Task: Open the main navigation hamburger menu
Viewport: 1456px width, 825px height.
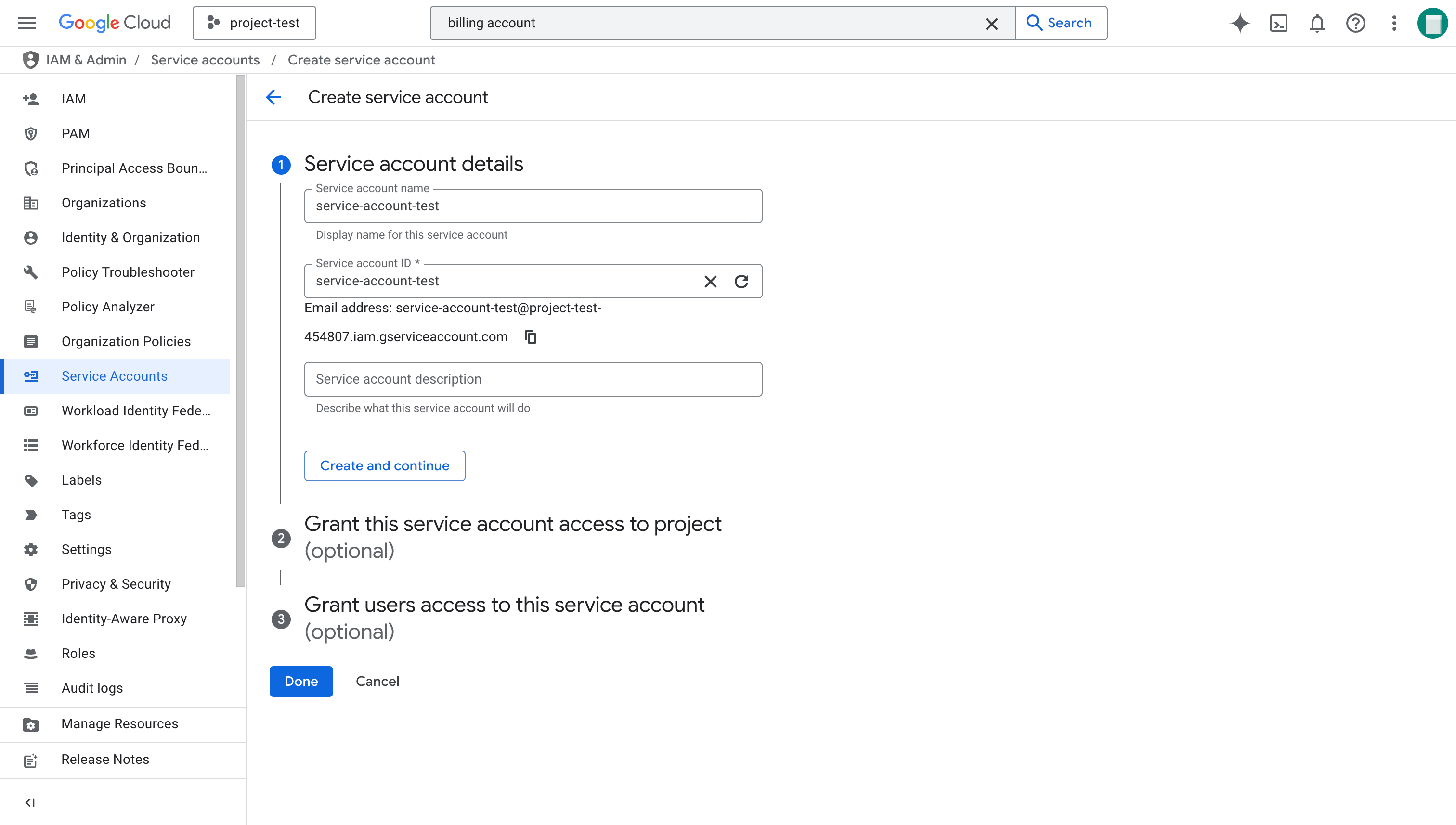Action: tap(26, 23)
